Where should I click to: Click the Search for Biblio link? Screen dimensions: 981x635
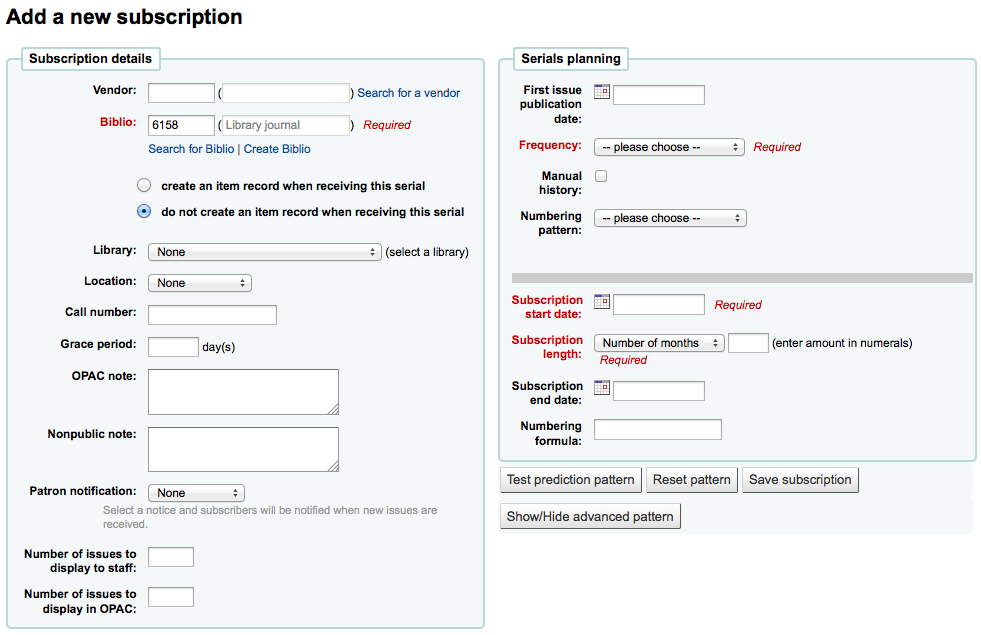(191, 149)
